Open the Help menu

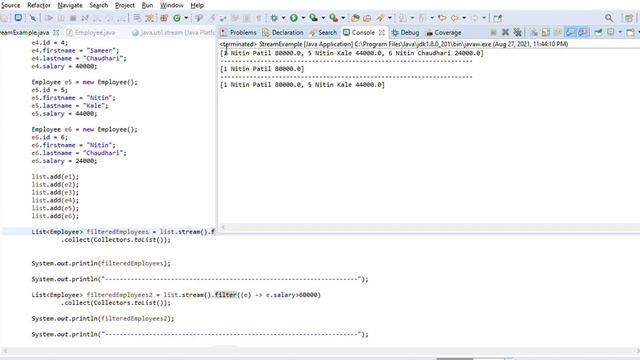pos(197,5)
